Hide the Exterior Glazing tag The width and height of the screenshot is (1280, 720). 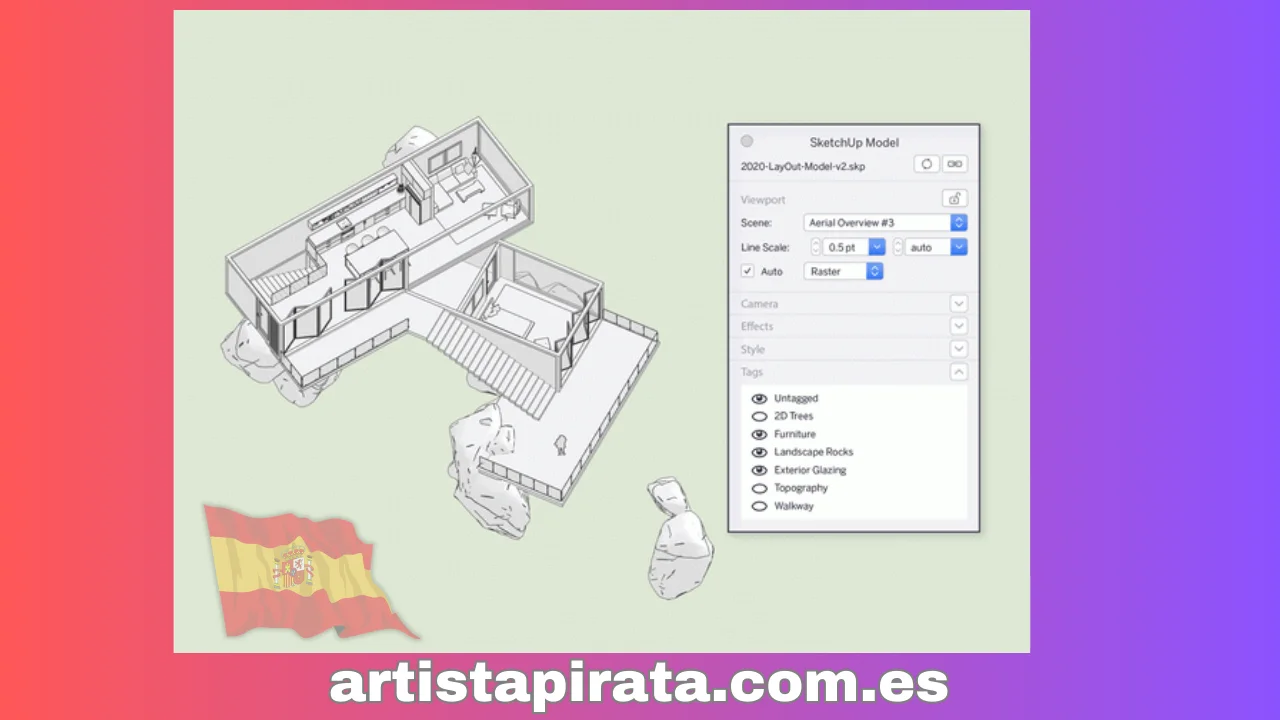[759, 470]
